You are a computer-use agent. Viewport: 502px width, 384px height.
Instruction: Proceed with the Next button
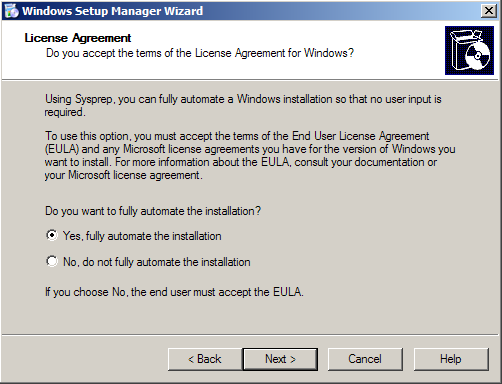[x=280, y=359]
